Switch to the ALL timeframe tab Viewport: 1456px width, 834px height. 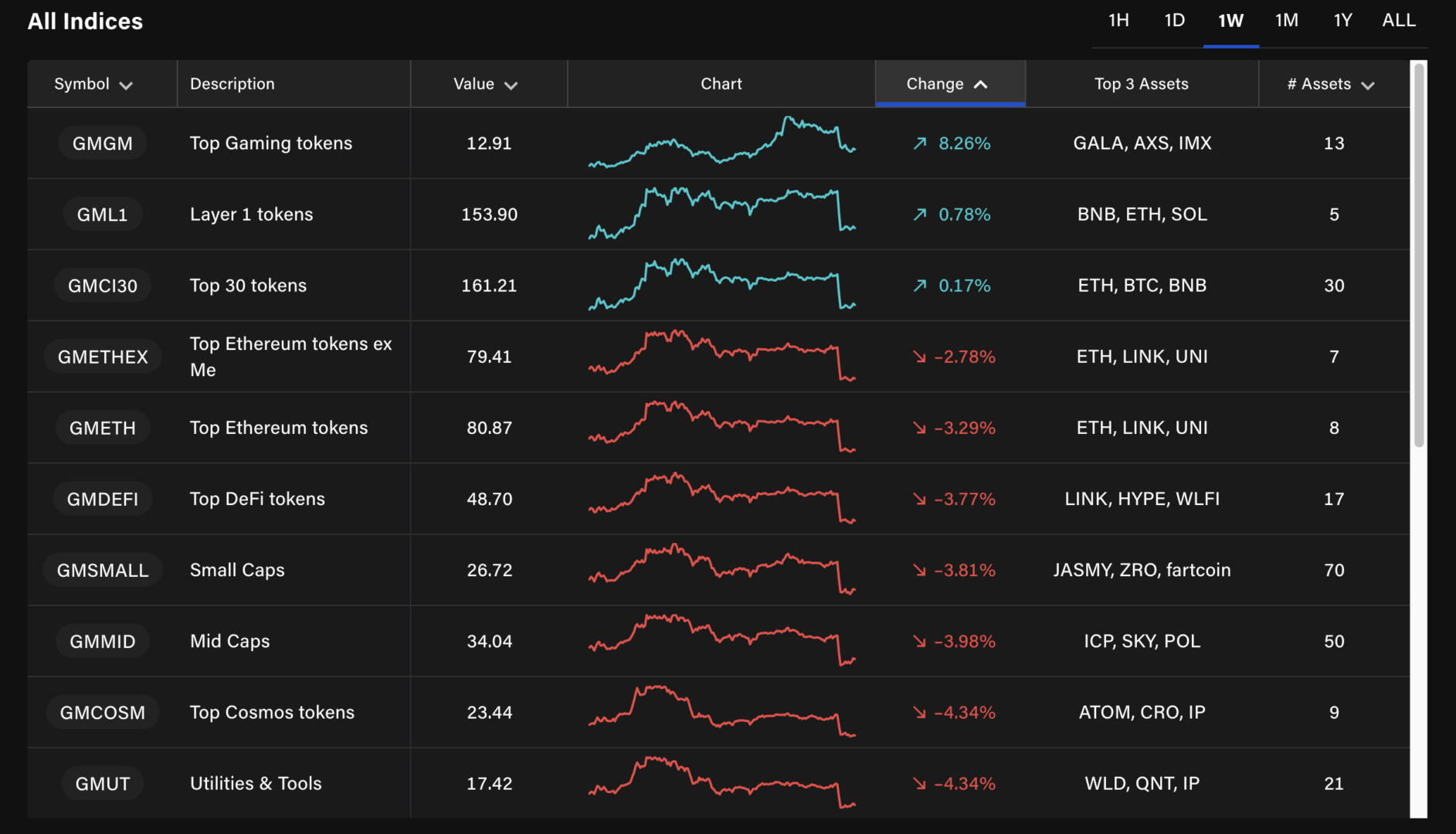(1398, 20)
